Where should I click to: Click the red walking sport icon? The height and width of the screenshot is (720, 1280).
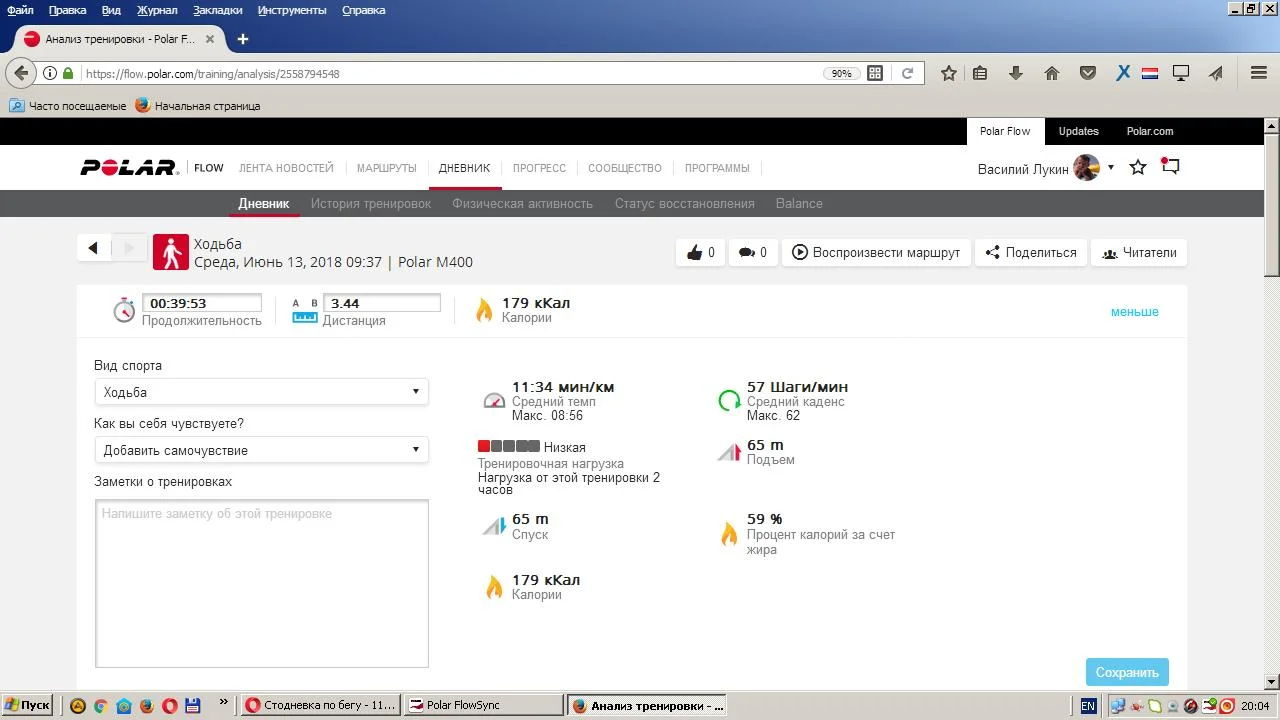coord(171,252)
